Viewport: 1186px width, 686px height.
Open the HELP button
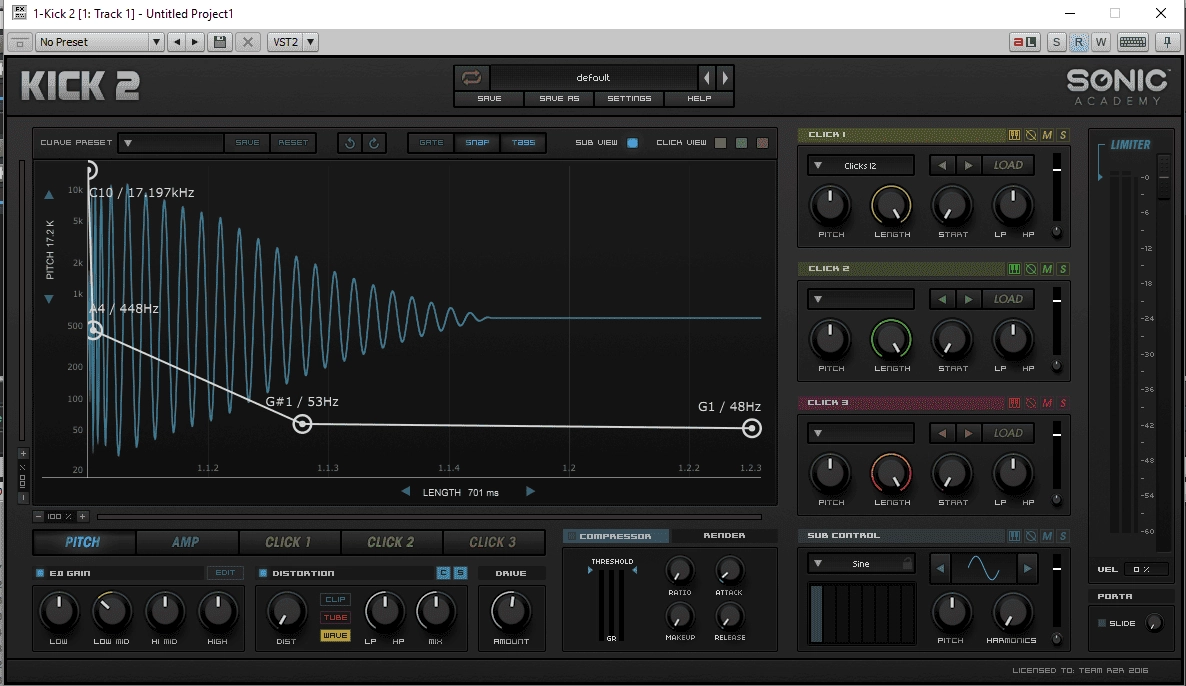pos(699,98)
